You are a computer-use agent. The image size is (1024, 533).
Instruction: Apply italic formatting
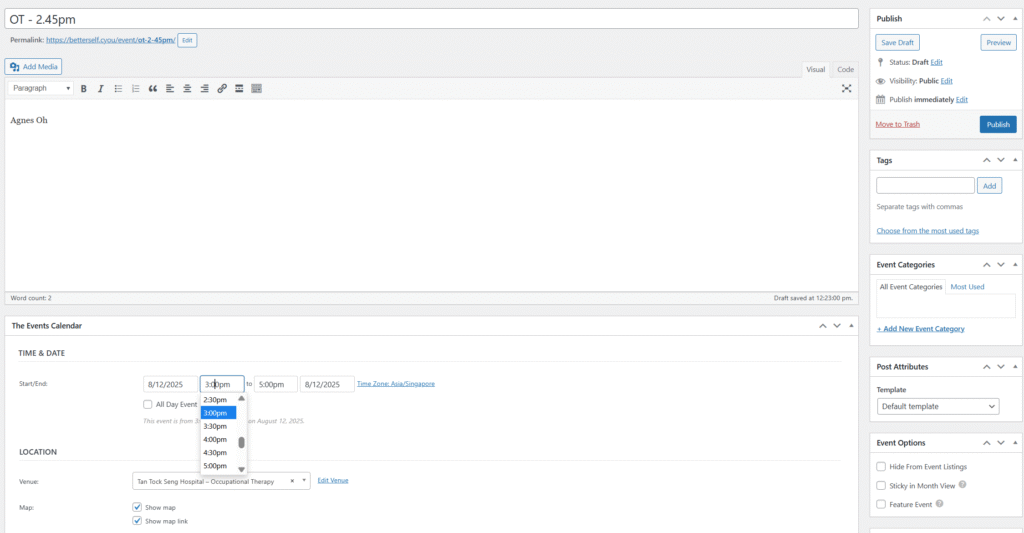point(100,89)
